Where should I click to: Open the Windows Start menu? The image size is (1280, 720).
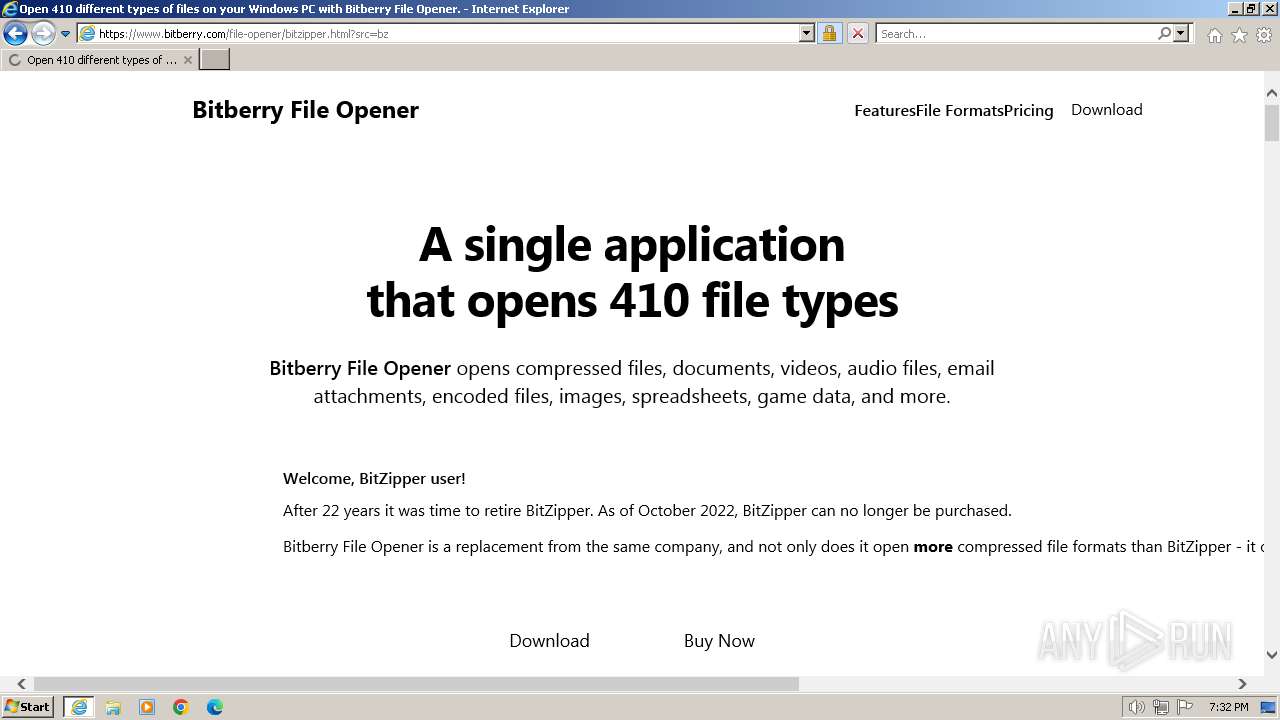coord(28,707)
